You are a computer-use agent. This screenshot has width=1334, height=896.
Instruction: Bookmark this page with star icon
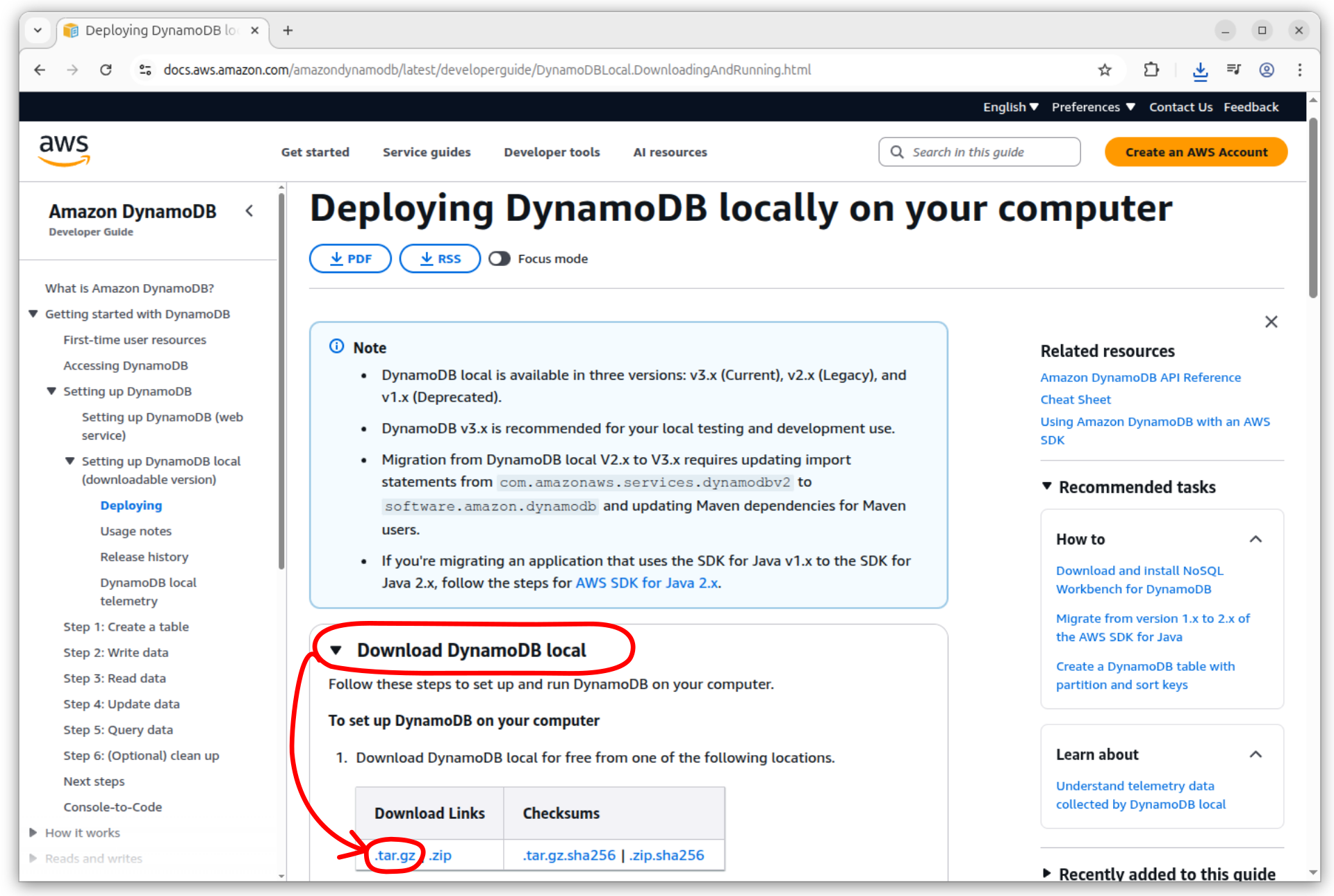[x=1105, y=69]
